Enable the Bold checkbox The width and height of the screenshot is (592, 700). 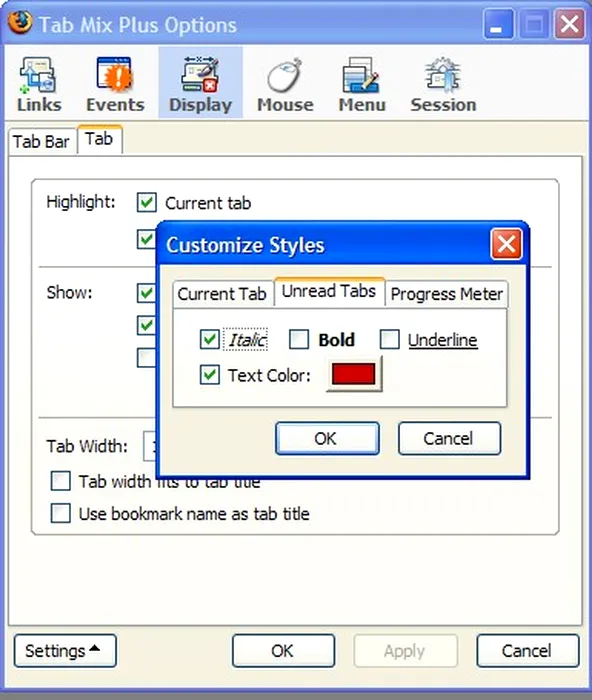click(299, 339)
